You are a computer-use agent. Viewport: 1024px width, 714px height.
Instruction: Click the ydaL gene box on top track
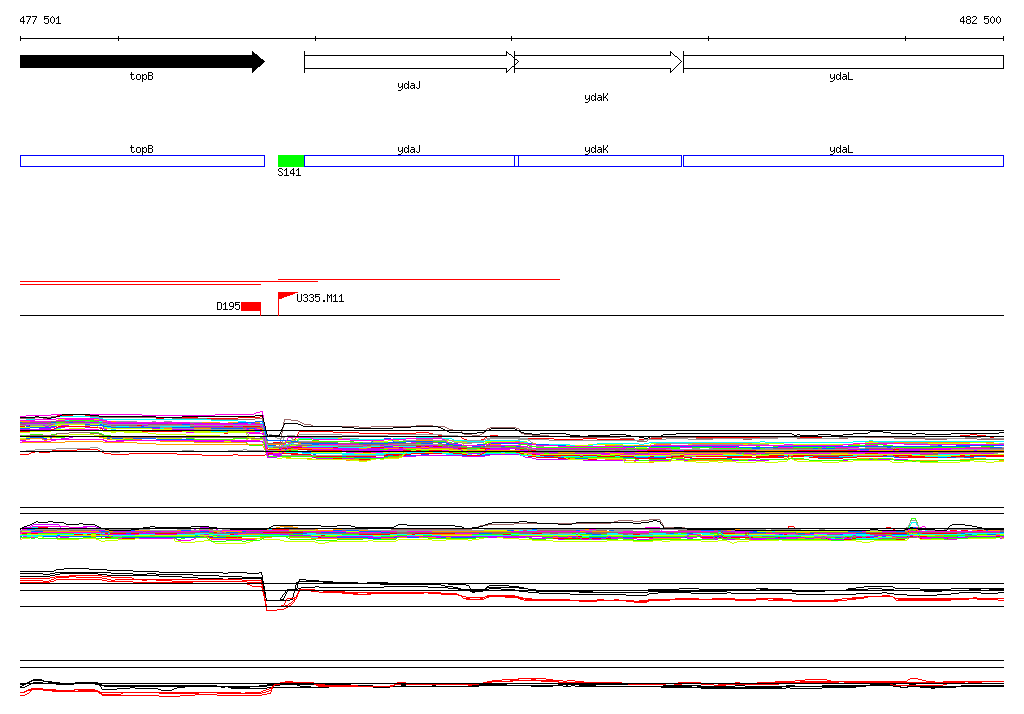tap(843, 62)
